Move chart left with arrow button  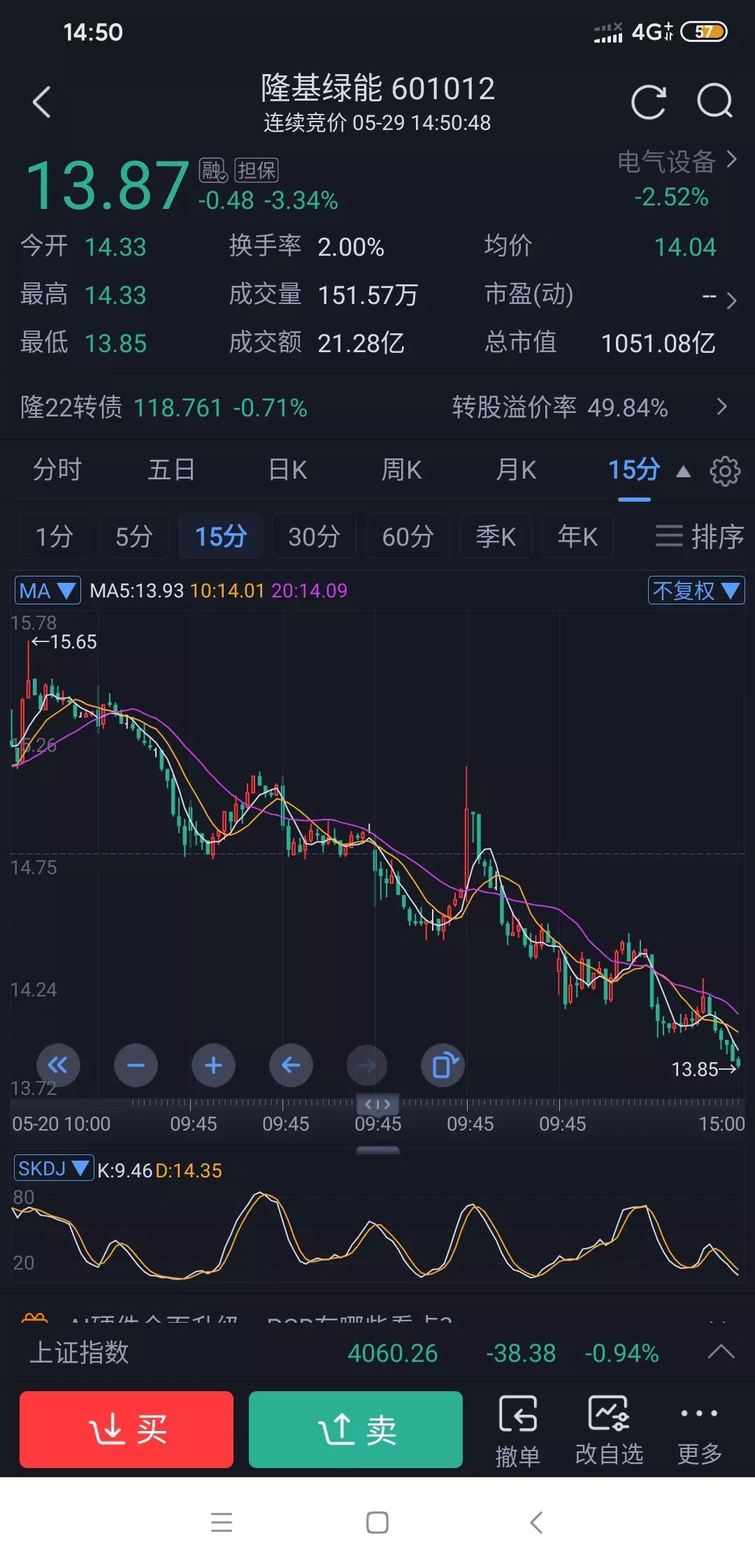(291, 1065)
